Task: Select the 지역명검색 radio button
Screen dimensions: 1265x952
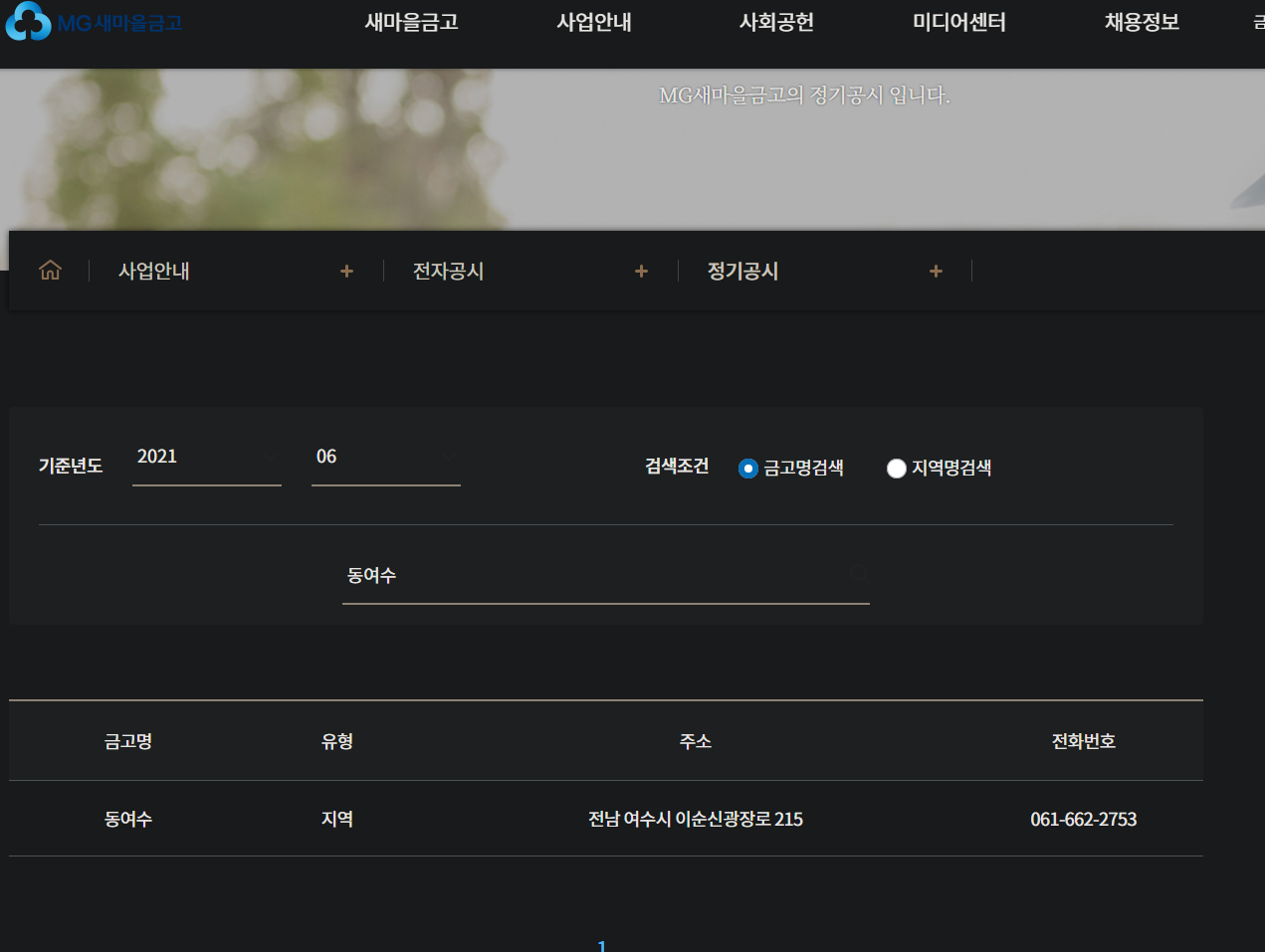Action: (x=897, y=469)
